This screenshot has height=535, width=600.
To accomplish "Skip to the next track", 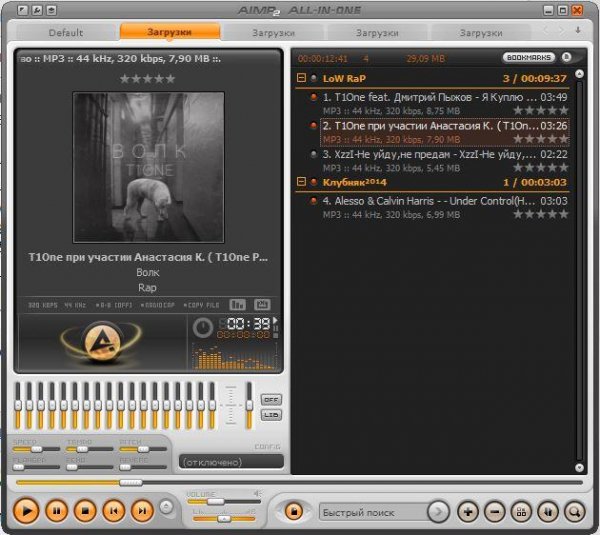I will tap(142, 510).
